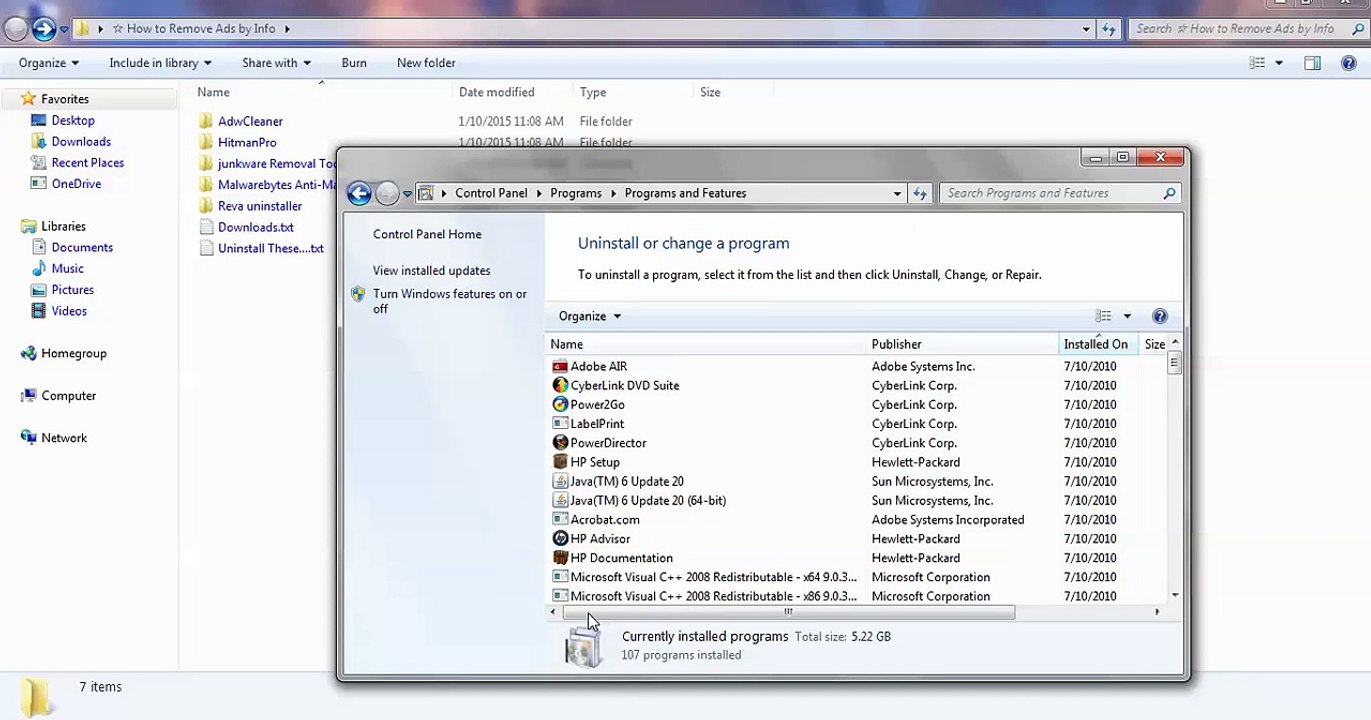The image size is (1371, 720).
Task: Click the Search Programs and Features box
Action: (x=1060, y=193)
